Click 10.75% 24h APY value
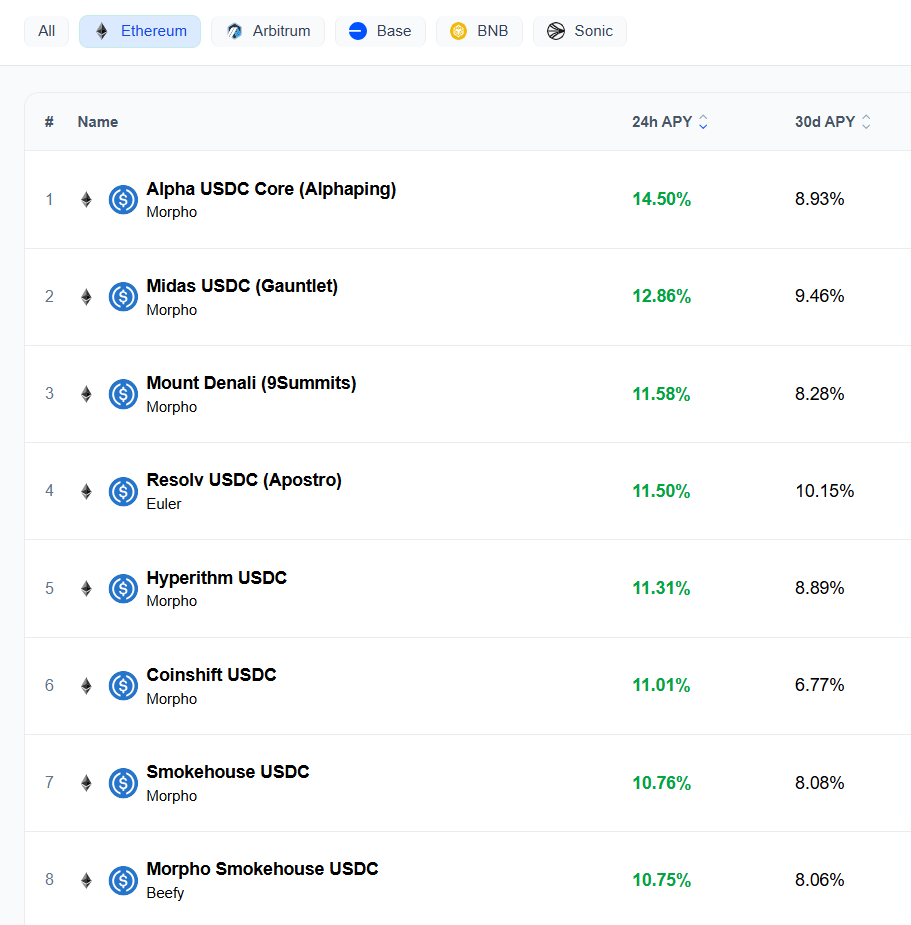This screenshot has width=911, height=925. click(661, 880)
